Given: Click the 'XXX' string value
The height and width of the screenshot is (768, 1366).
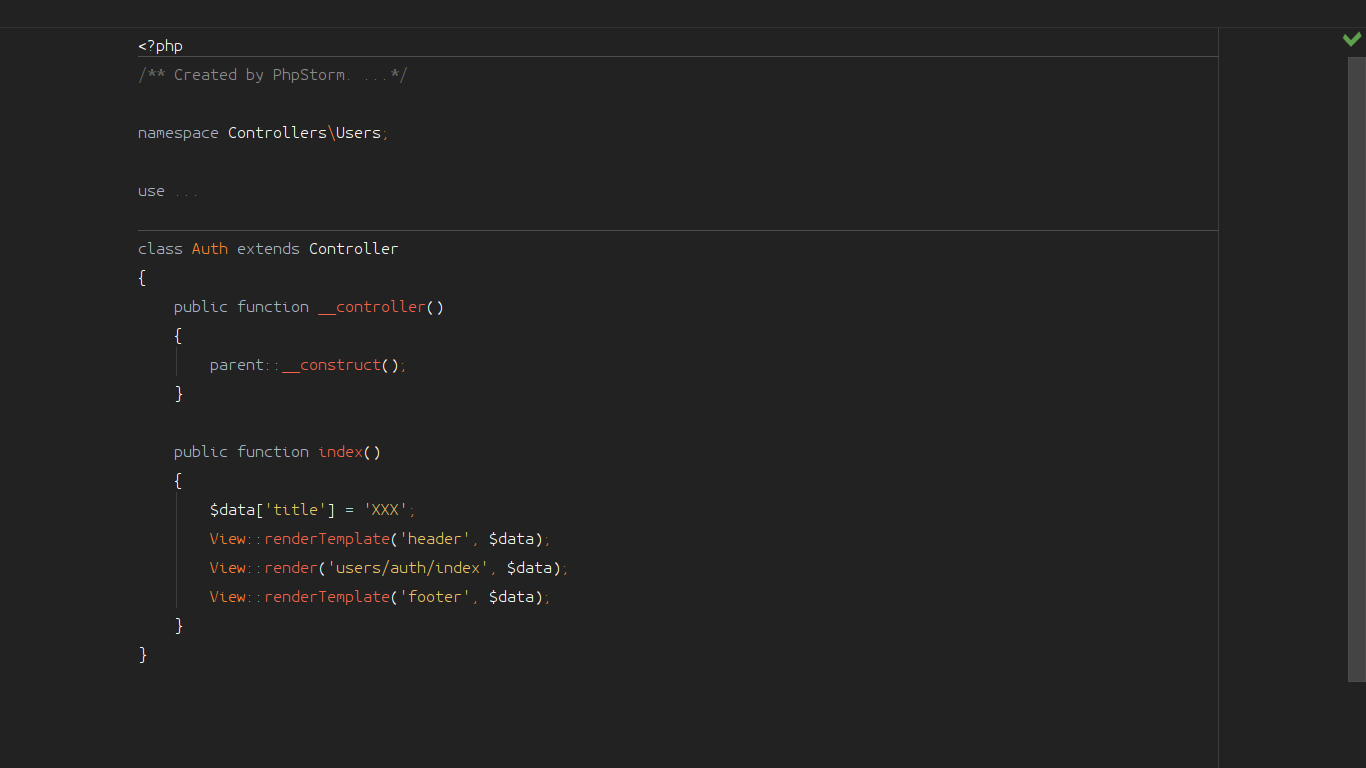Looking at the screenshot, I should (x=385, y=510).
